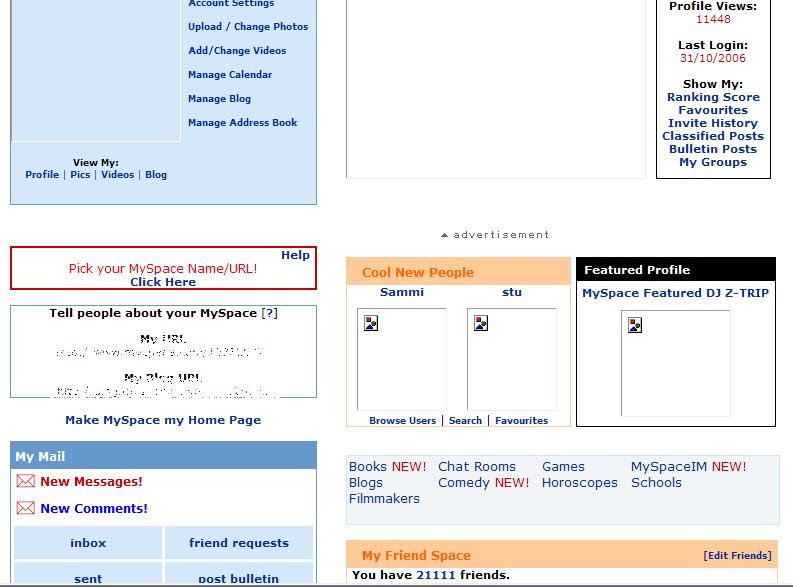Click the [?] help beside Tell people
Viewport: 793px width, 587px height.
click(x=270, y=313)
